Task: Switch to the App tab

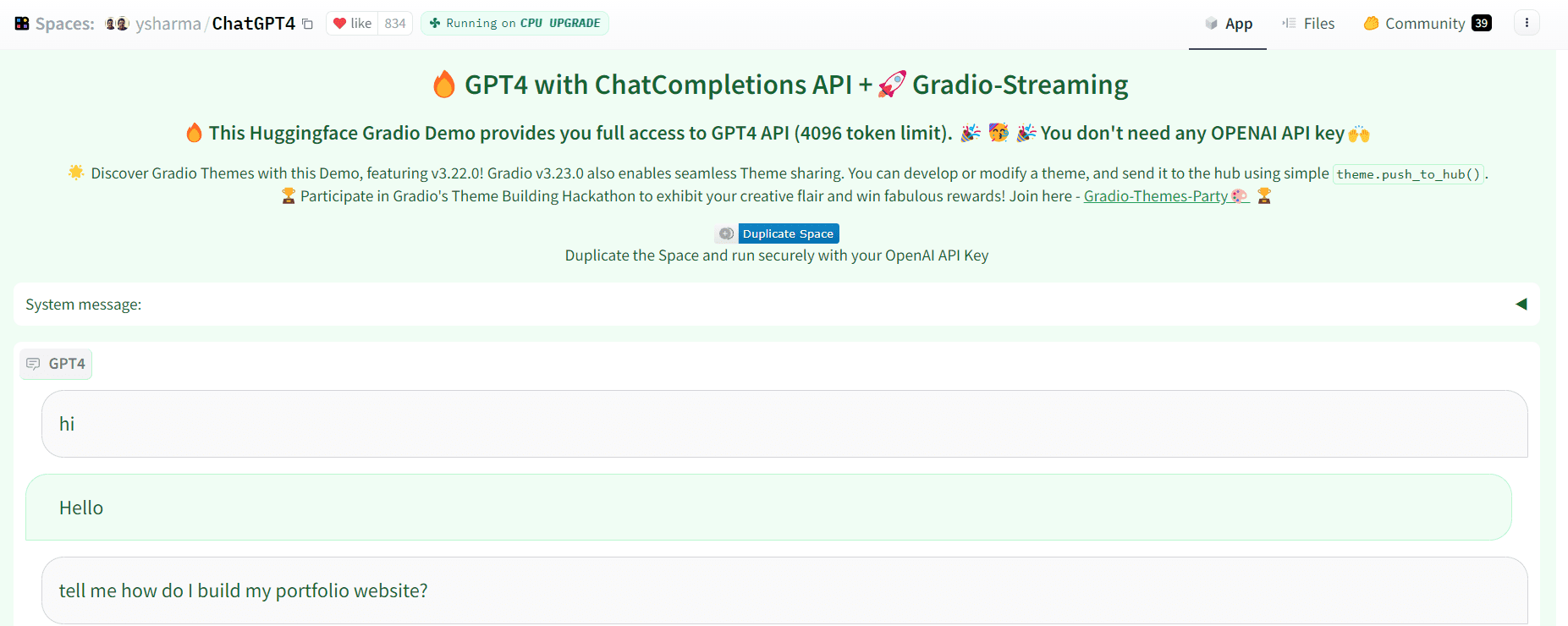Action: click(1228, 24)
